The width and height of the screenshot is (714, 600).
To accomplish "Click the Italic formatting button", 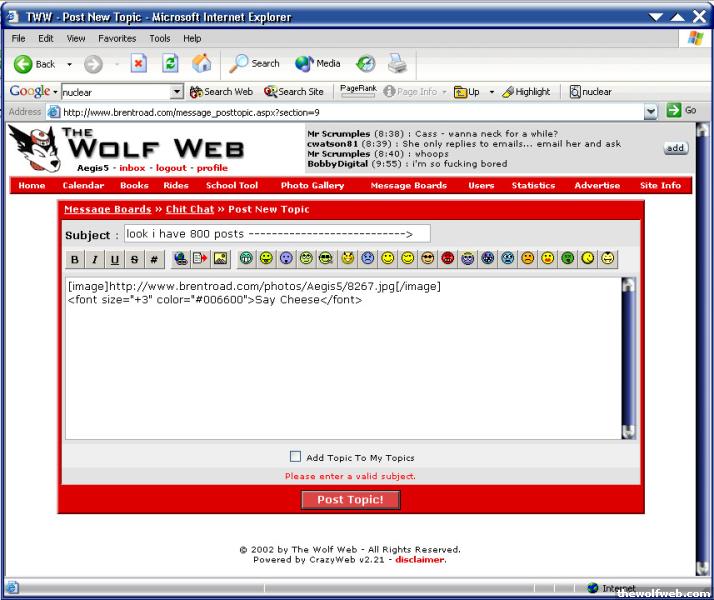I will tap(95, 259).
